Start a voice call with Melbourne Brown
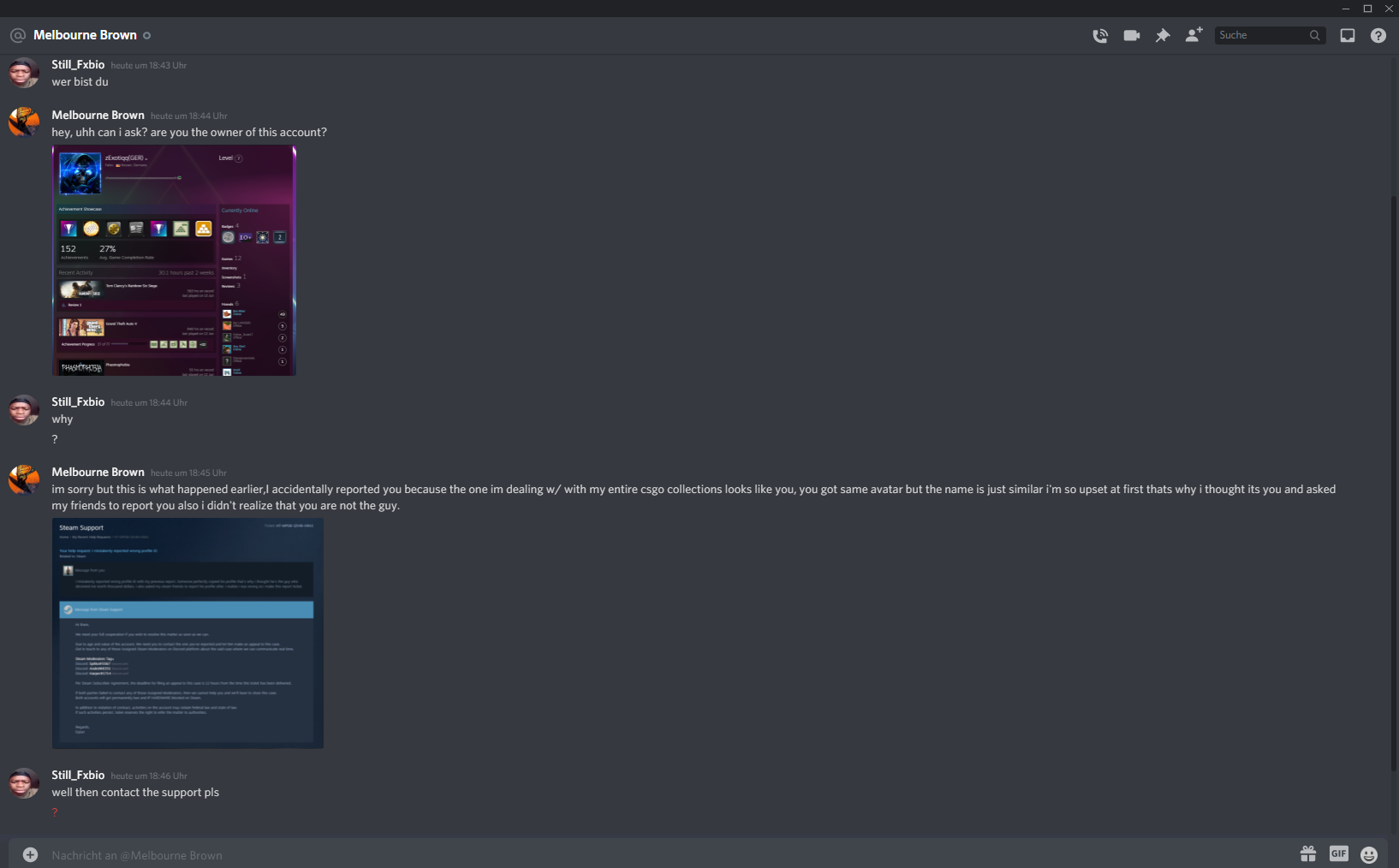This screenshot has height=868, width=1399. coord(1100,35)
